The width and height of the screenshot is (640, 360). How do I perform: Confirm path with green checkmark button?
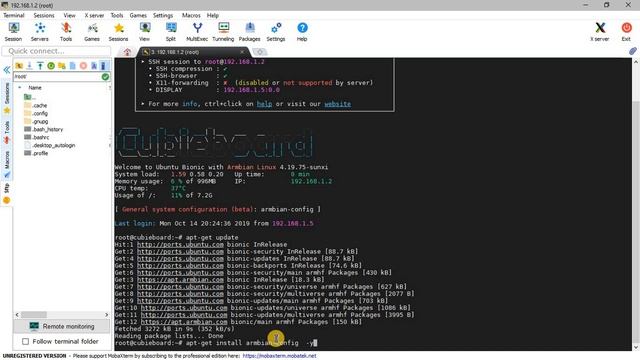[105, 76]
